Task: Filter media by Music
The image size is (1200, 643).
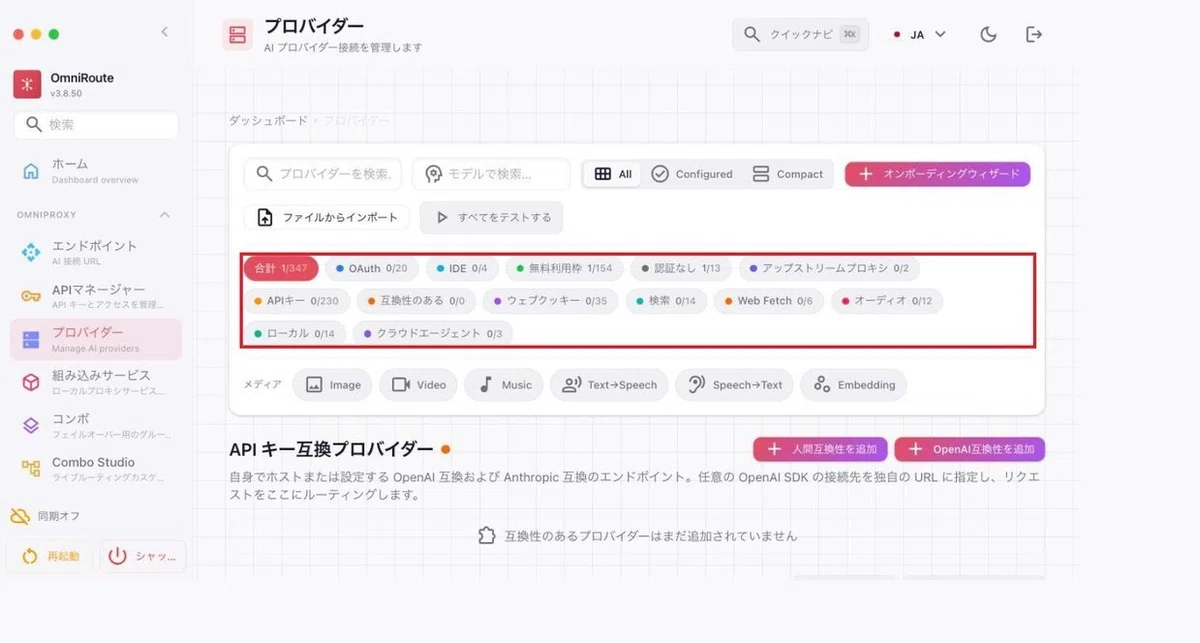Action: (505, 385)
